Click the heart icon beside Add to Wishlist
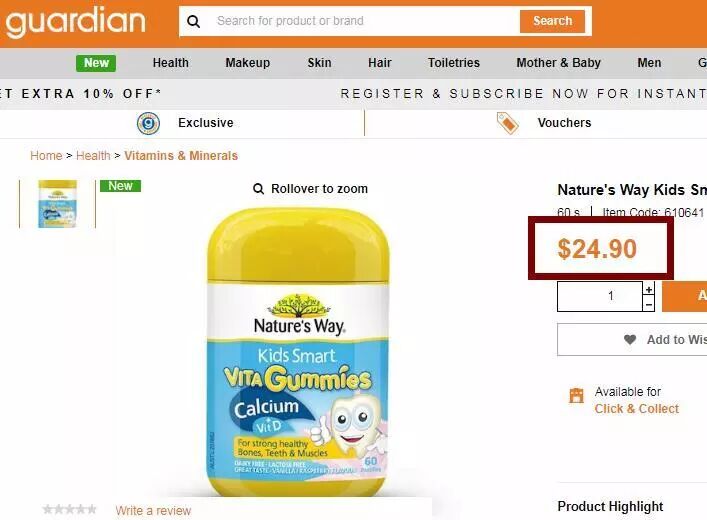 pos(630,340)
